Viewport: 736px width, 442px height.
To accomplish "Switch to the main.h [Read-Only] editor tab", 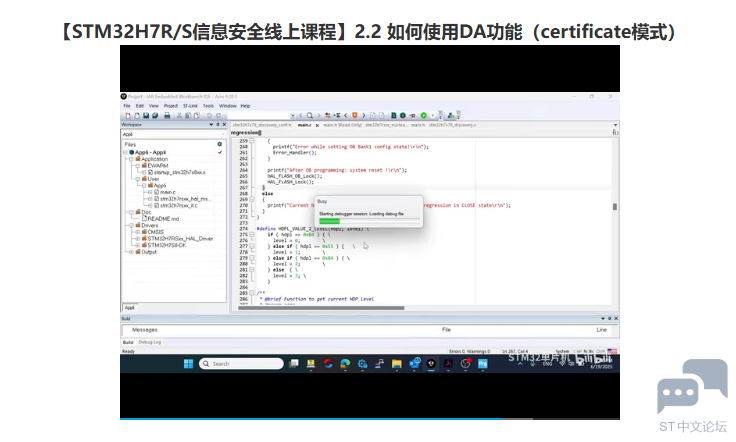I will pyautogui.click(x=342, y=125).
